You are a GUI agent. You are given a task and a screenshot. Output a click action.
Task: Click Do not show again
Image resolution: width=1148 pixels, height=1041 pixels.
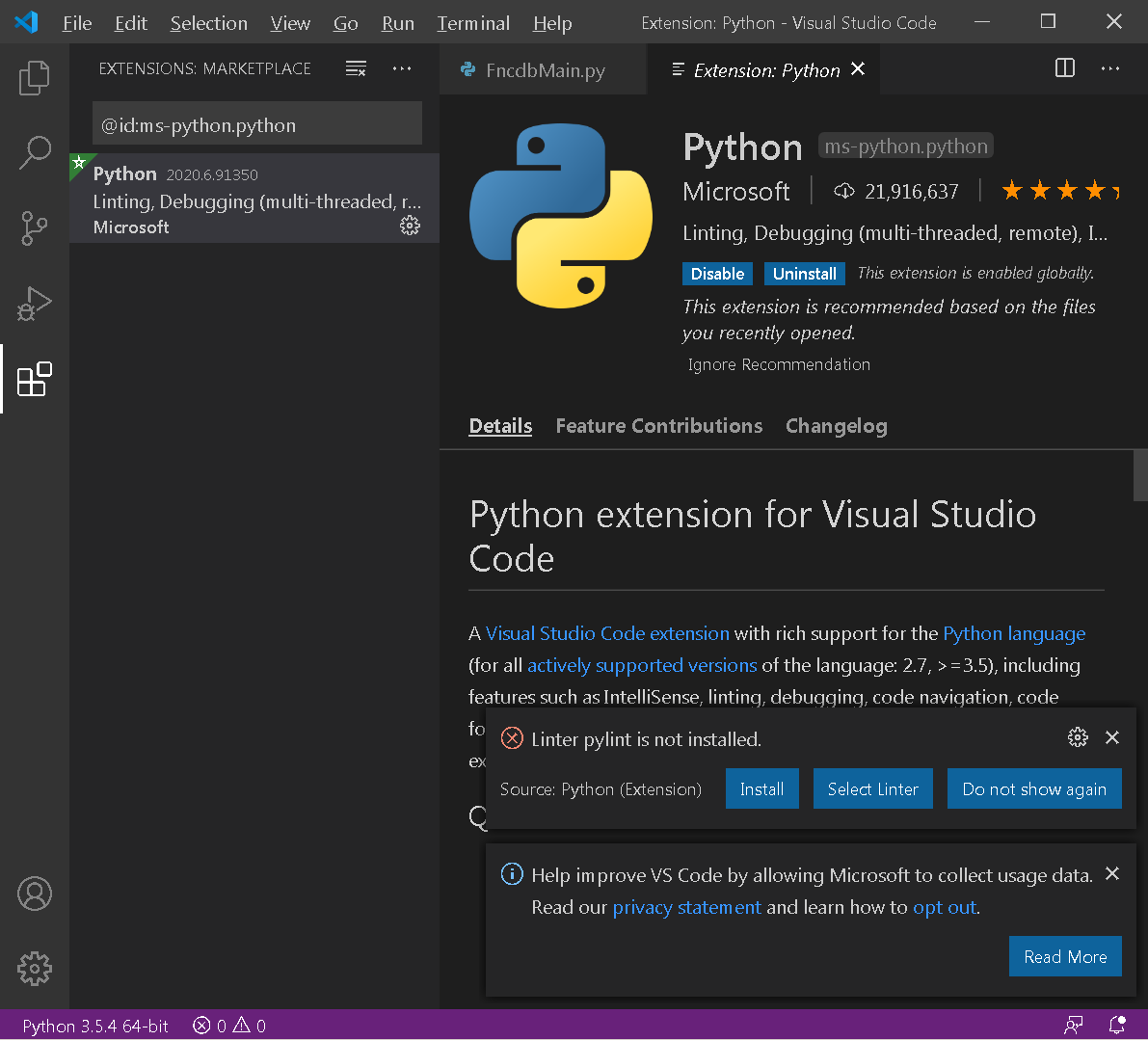(x=1034, y=789)
